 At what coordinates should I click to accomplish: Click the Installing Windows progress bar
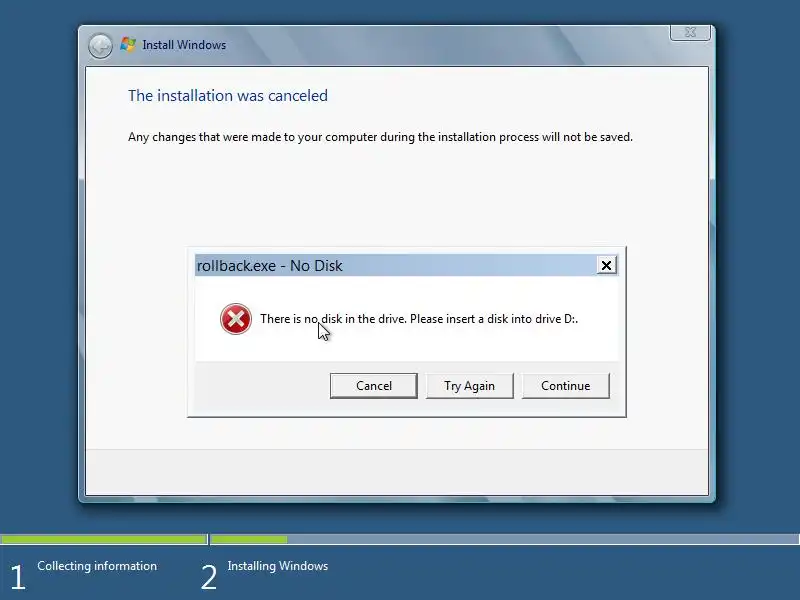pyautogui.click(x=505, y=539)
